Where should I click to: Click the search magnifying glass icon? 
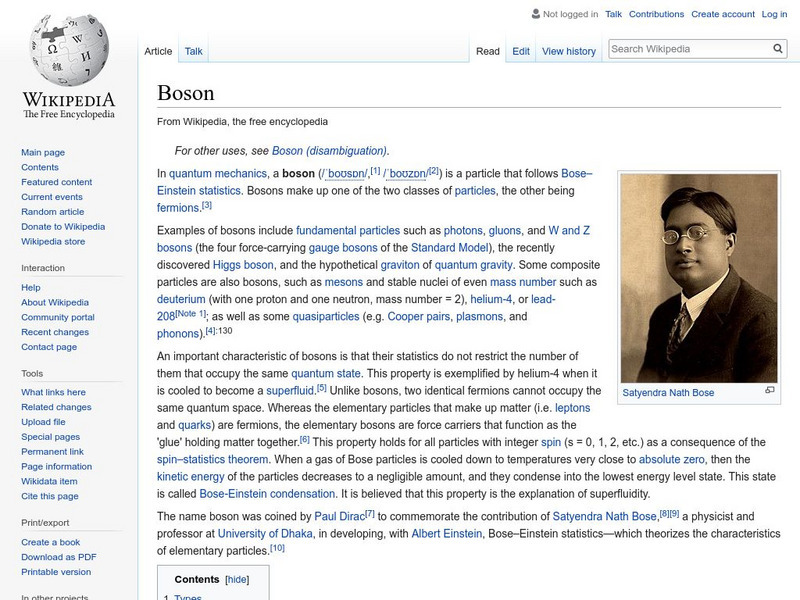[778, 49]
